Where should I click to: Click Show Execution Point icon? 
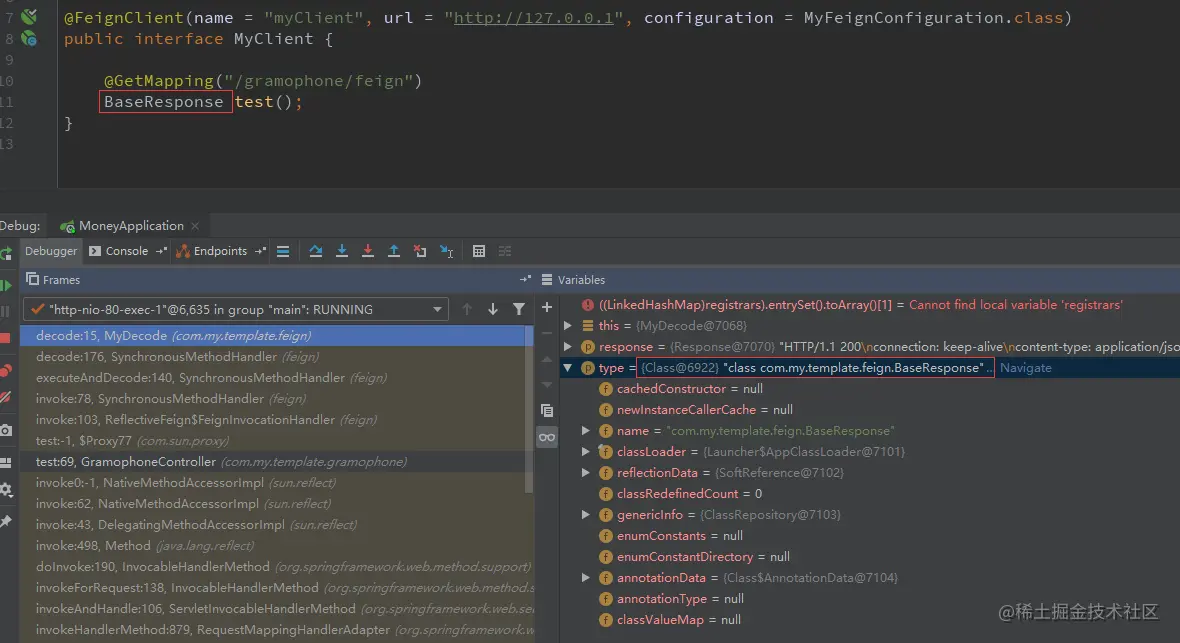click(x=283, y=251)
